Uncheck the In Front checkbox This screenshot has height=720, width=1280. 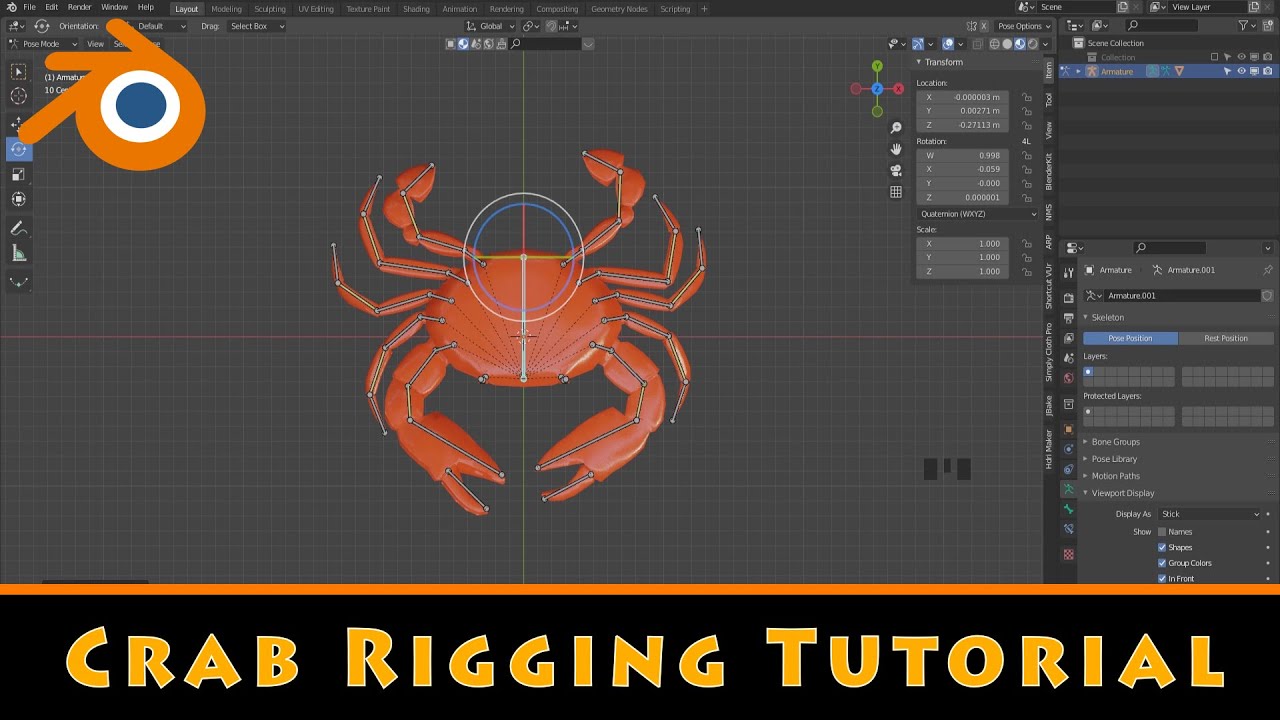point(1162,578)
